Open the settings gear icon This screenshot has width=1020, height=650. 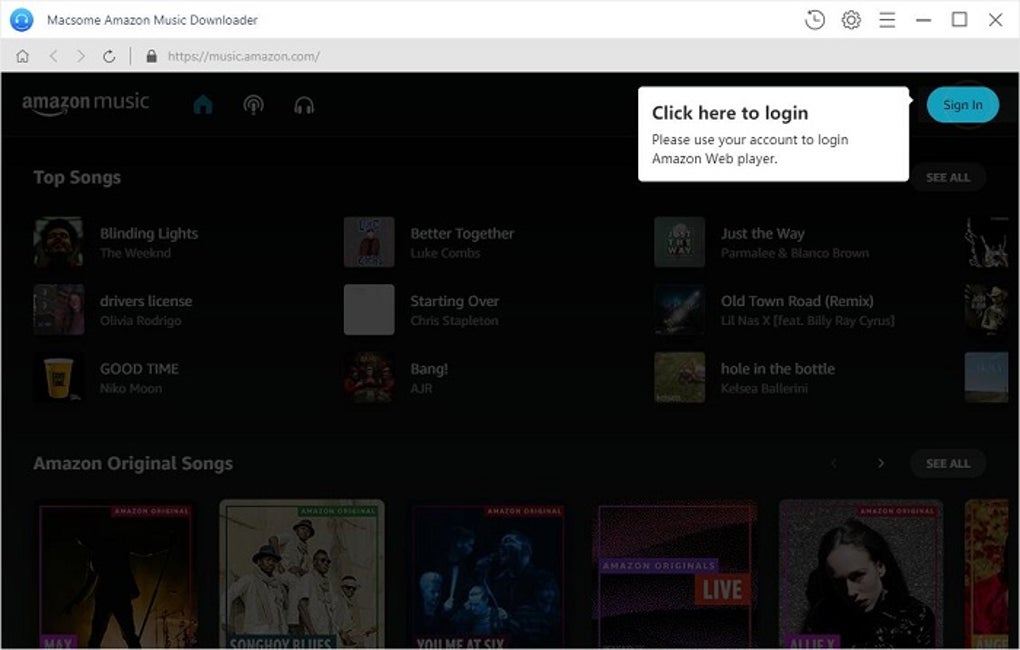coord(851,20)
